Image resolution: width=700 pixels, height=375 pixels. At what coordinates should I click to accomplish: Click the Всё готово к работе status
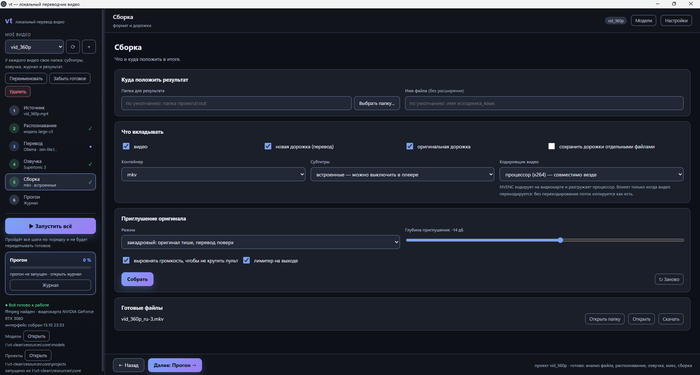pos(27,305)
